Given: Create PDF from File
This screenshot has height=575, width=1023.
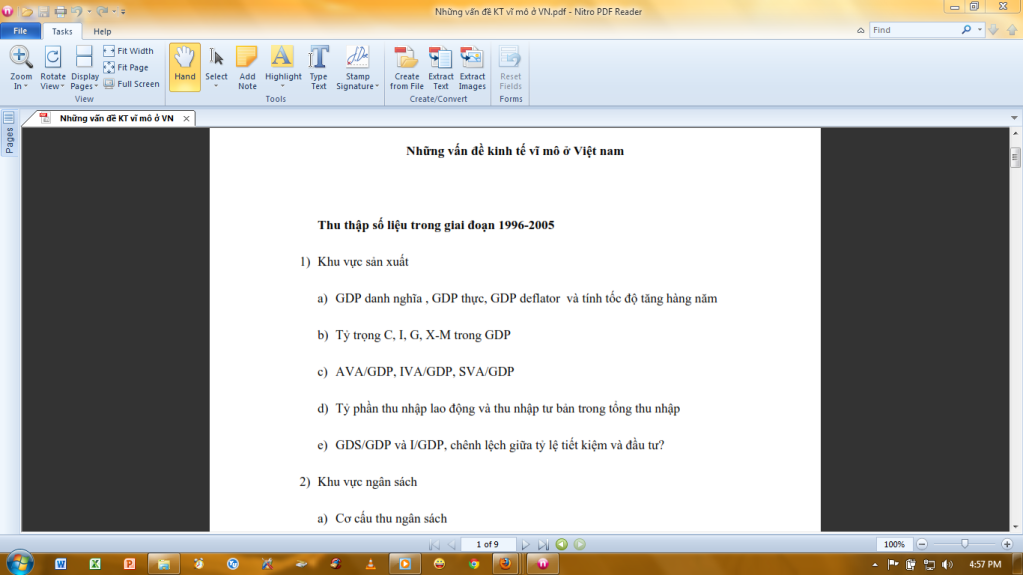Looking at the screenshot, I should tap(406, 67).
